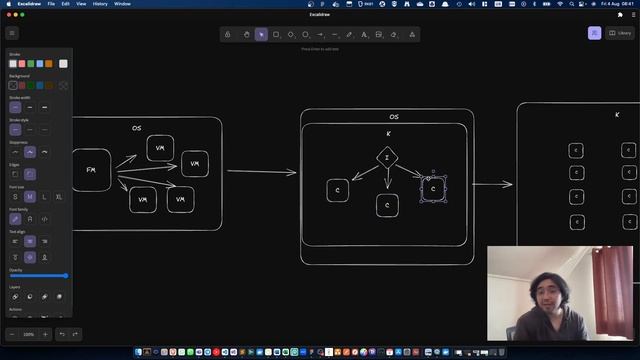Send selected element to back
This screenshot has width=640, height=360.
pos(15,297)
